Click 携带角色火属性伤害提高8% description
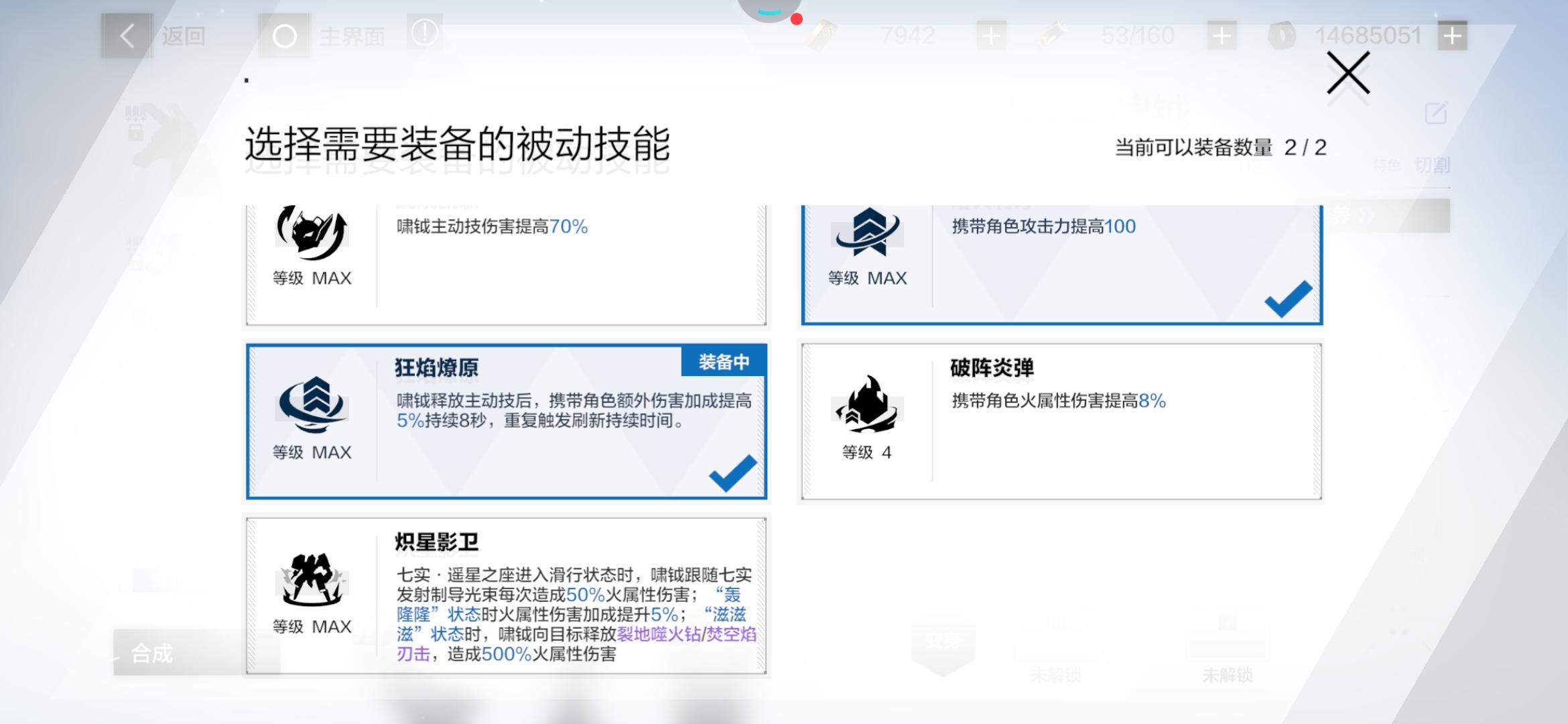Screen dimensions: 1568x724 pyautogui.click(x=1059, y=401)
